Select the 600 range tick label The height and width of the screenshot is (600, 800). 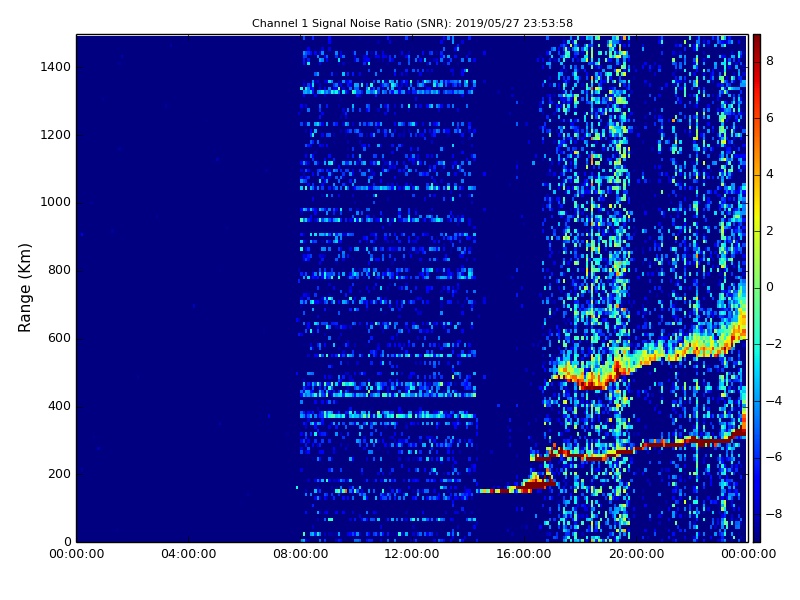pos(59,338)
